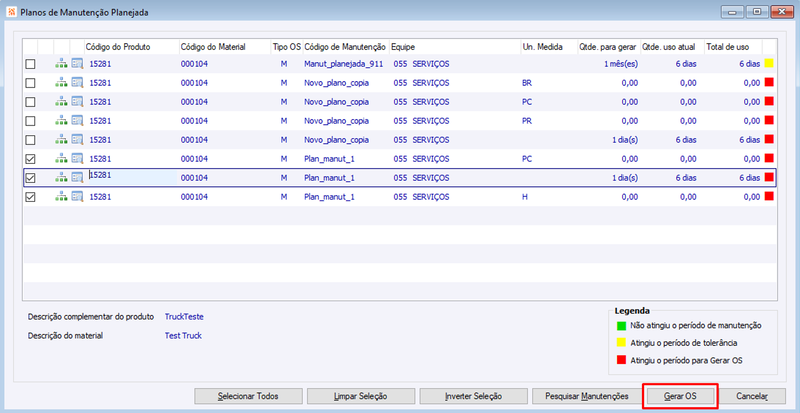800x413 pixels.
Task: Click the Código de Manutenção column header
Action: tap(346, 47)
